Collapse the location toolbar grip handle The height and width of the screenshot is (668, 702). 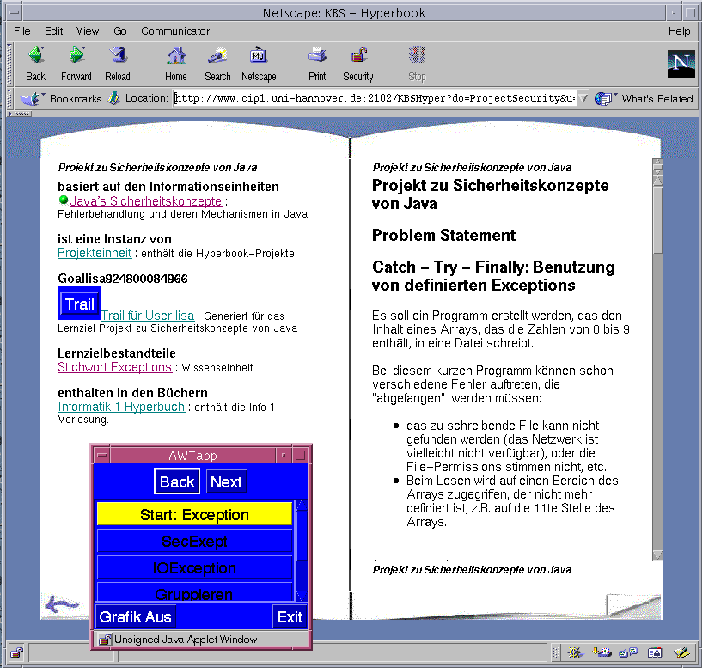pyautogui.click(x=10, y=98)
